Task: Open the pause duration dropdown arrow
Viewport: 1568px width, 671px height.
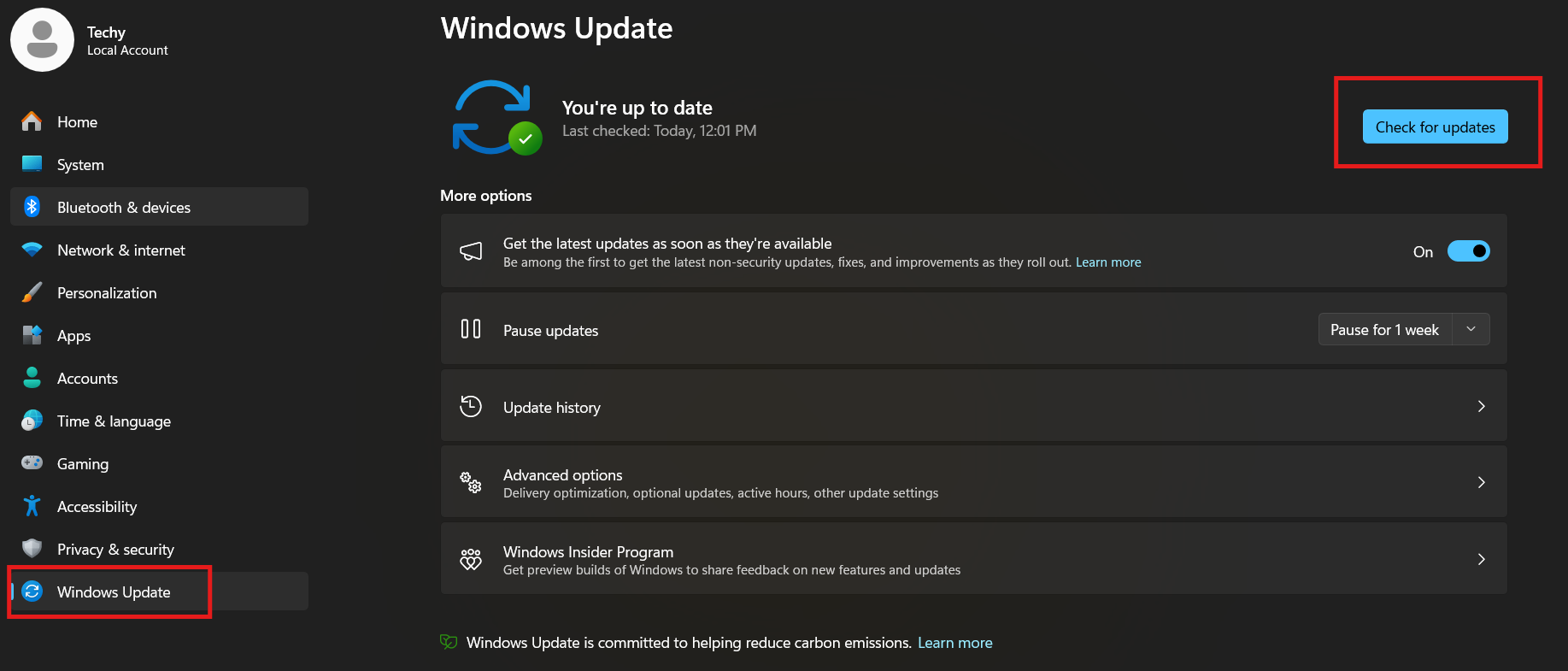Action: pyautogui.click(x=1471, y=329)
